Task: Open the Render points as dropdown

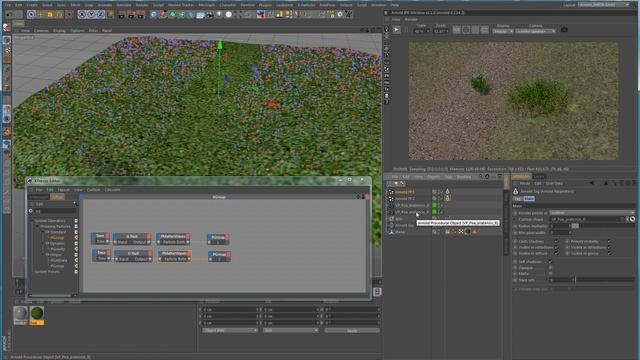Action: pos(591,213)
